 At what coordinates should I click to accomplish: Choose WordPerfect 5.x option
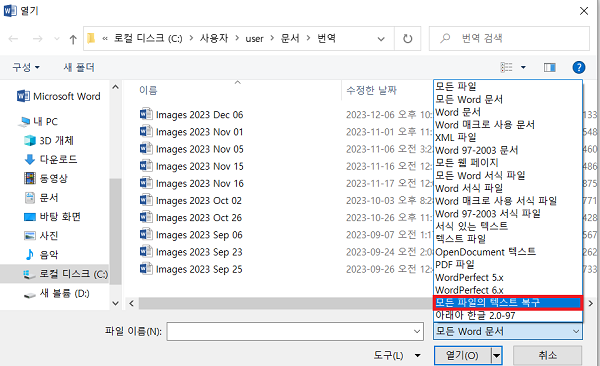[508, 277]
